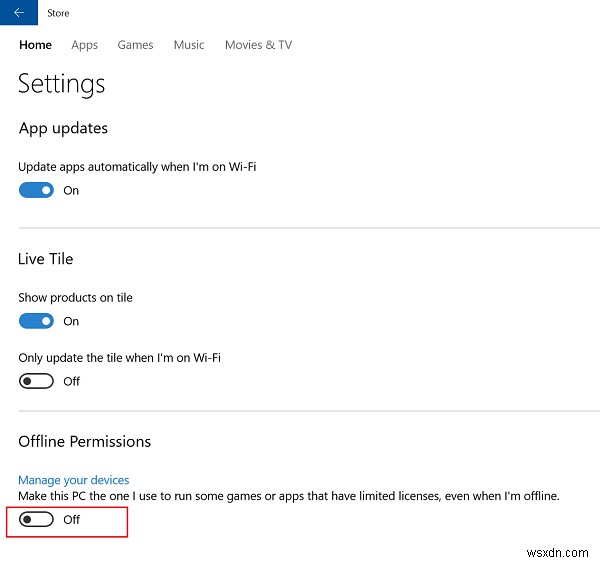
Task: Select the Music tab
Action: [x=189, y=45]
